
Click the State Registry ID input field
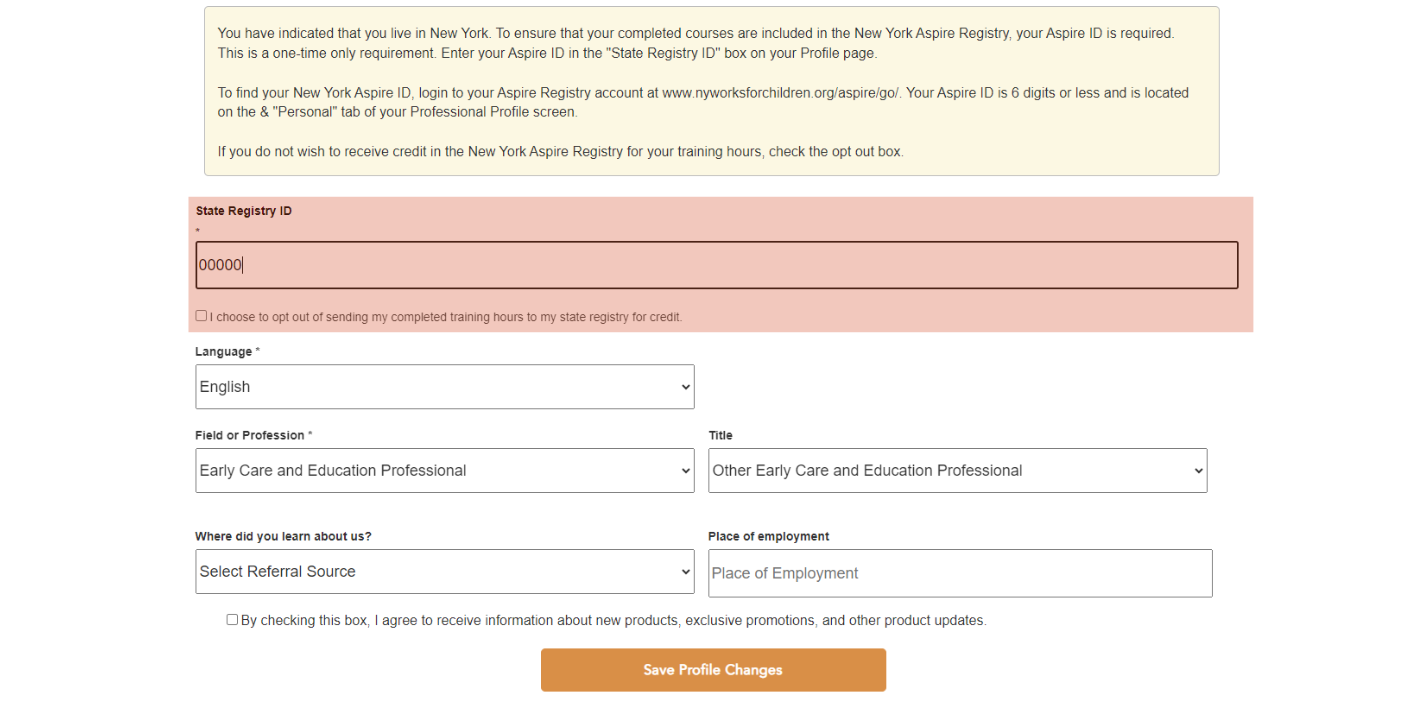716,265
